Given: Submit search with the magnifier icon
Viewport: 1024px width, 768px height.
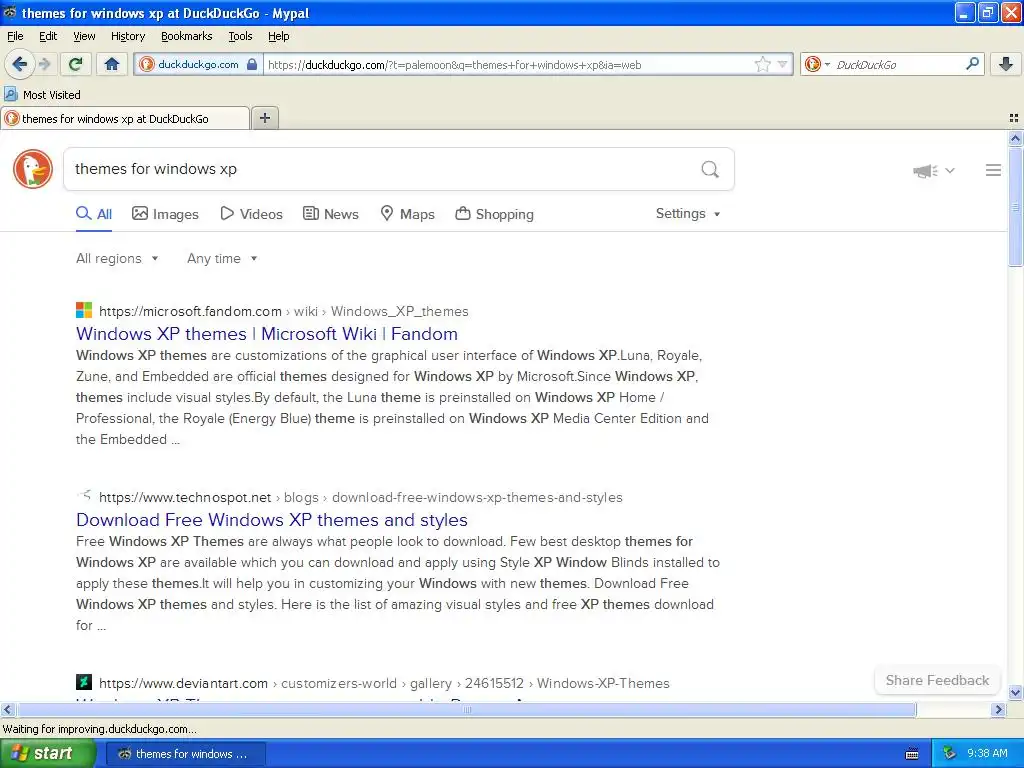Looking at the screenshot, I should coord(710,170).
